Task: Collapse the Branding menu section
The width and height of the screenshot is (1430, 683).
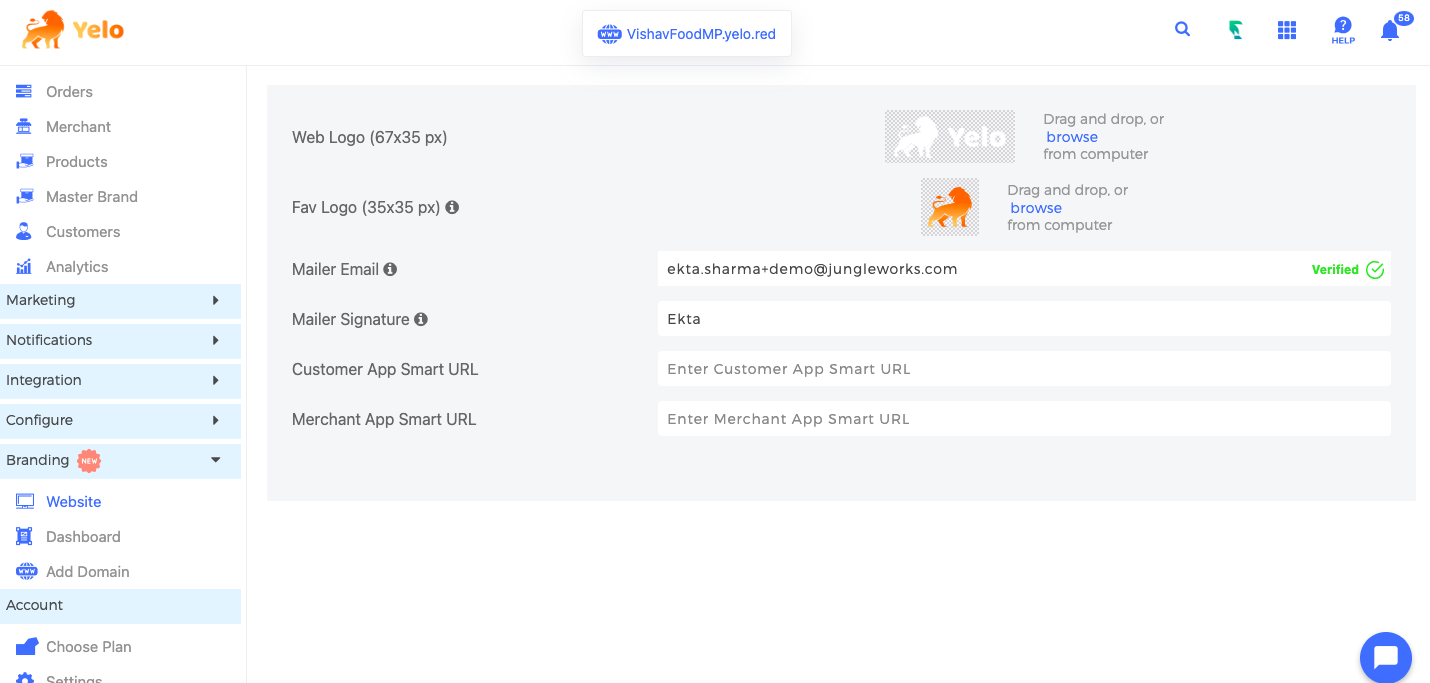Action: tap(120, 460)
